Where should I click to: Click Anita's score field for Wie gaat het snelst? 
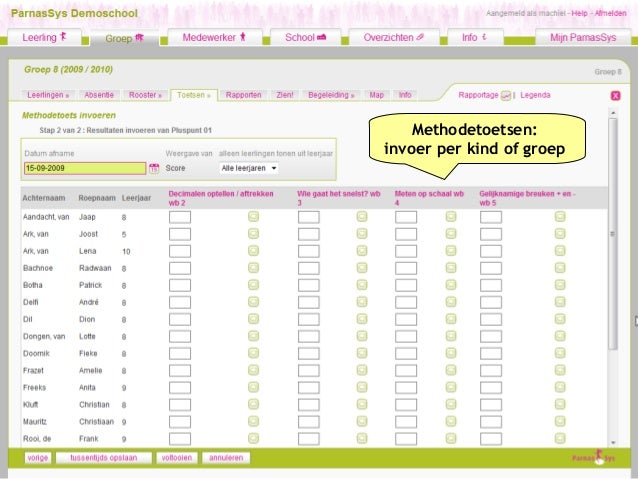(308, 388)
